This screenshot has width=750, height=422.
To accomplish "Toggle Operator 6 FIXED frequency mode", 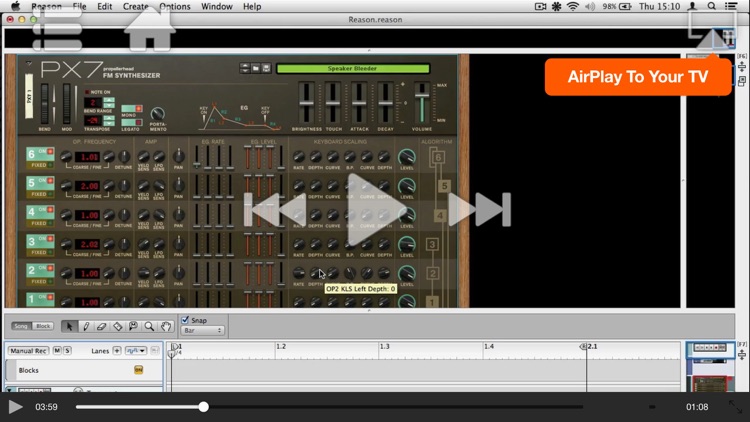I will tap(40, 165).
